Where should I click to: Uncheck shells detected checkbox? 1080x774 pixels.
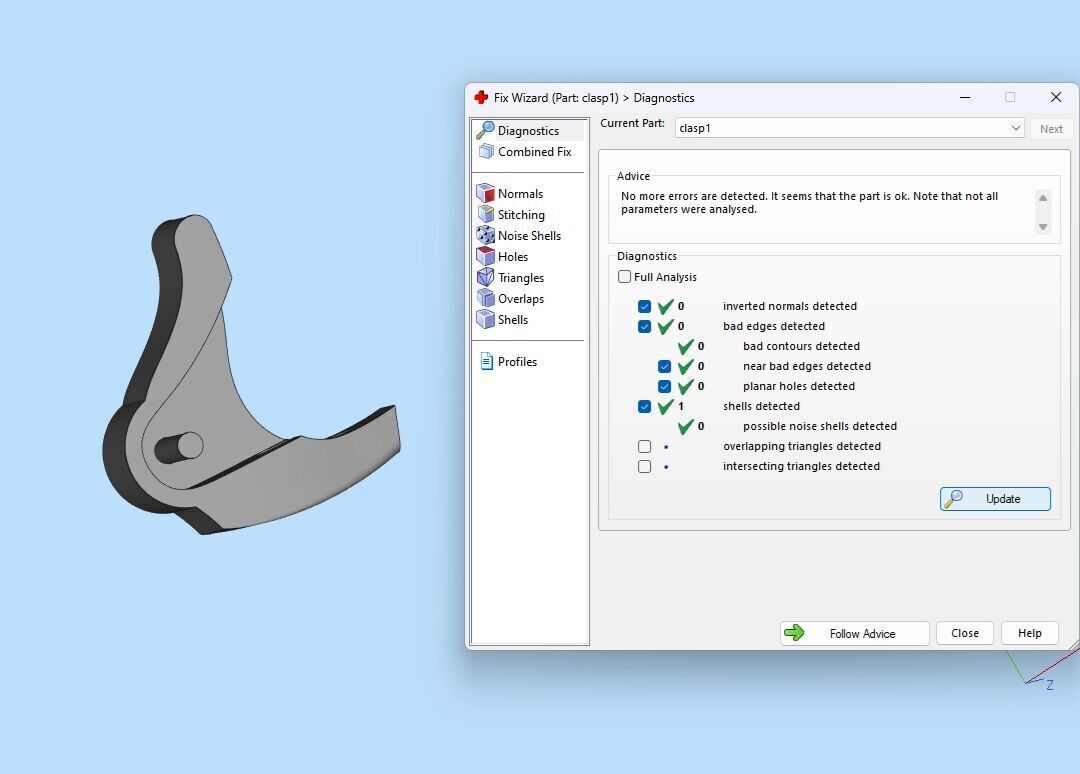tap(645, 406)
